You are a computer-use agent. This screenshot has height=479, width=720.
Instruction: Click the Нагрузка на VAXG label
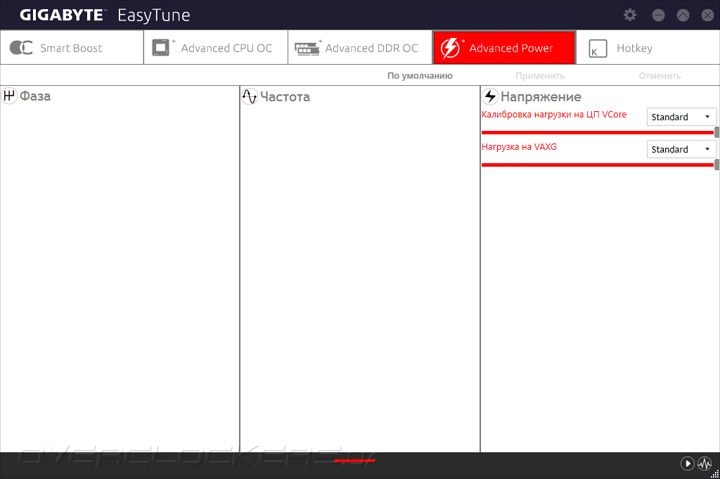point(519,147)
